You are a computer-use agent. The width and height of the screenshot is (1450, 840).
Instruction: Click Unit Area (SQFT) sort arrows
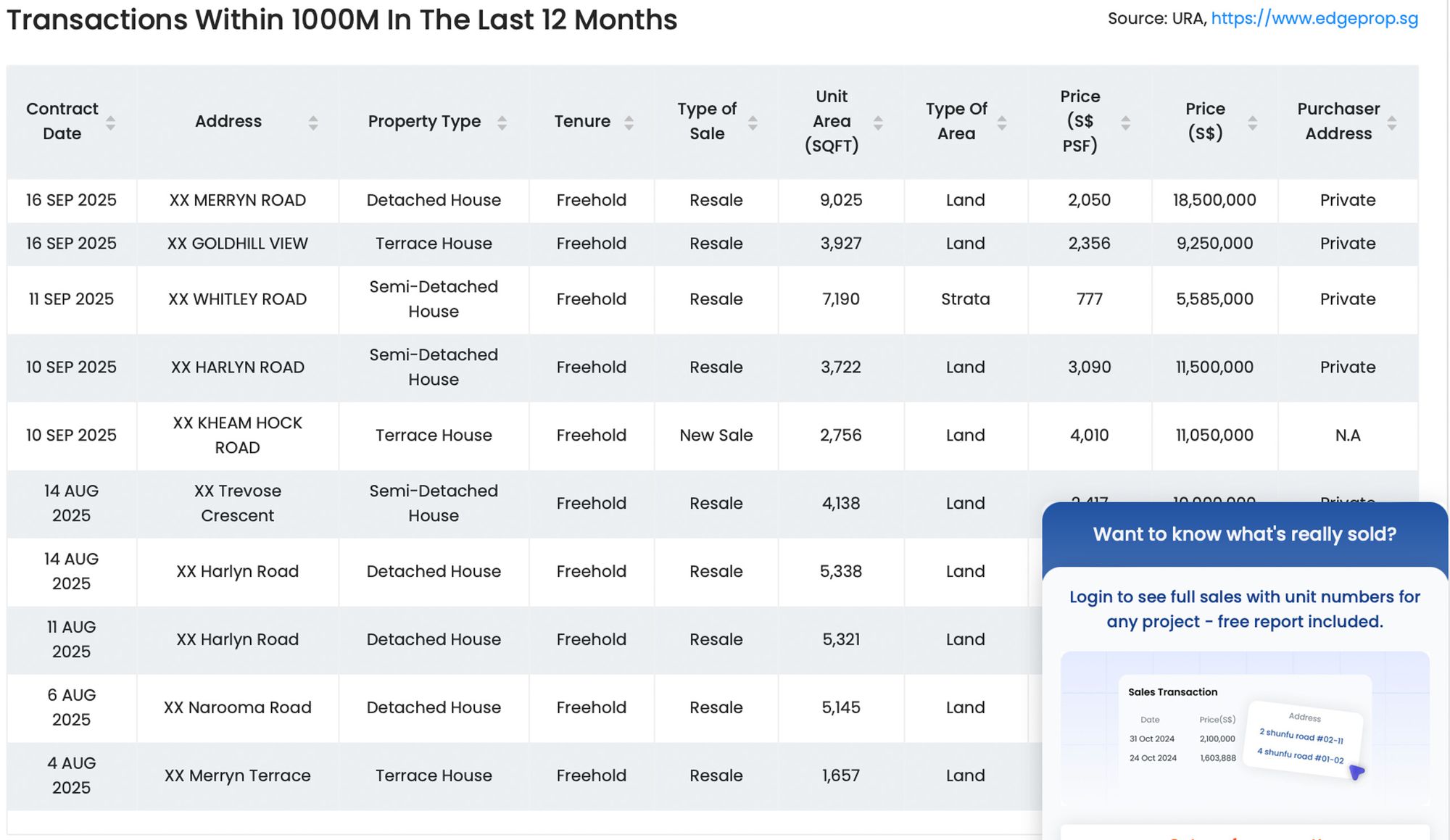[x=878, y=122]
